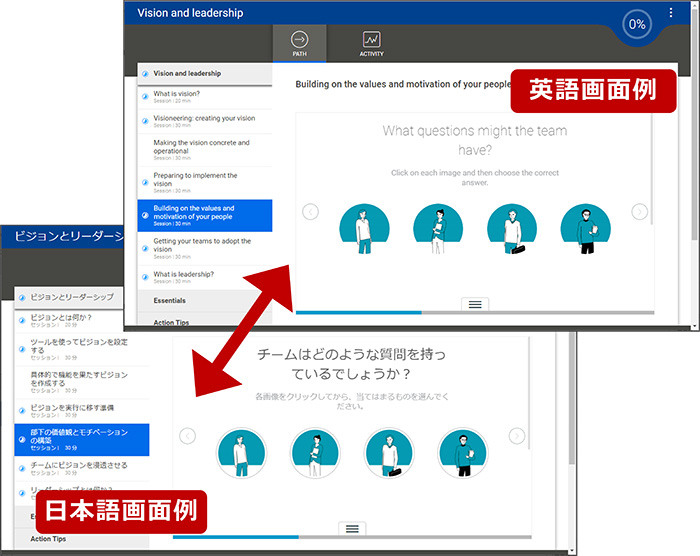Select man holding bag image, Japanese carousel
Viewport: 700px width, 556px height.
[x=389, y=453]
